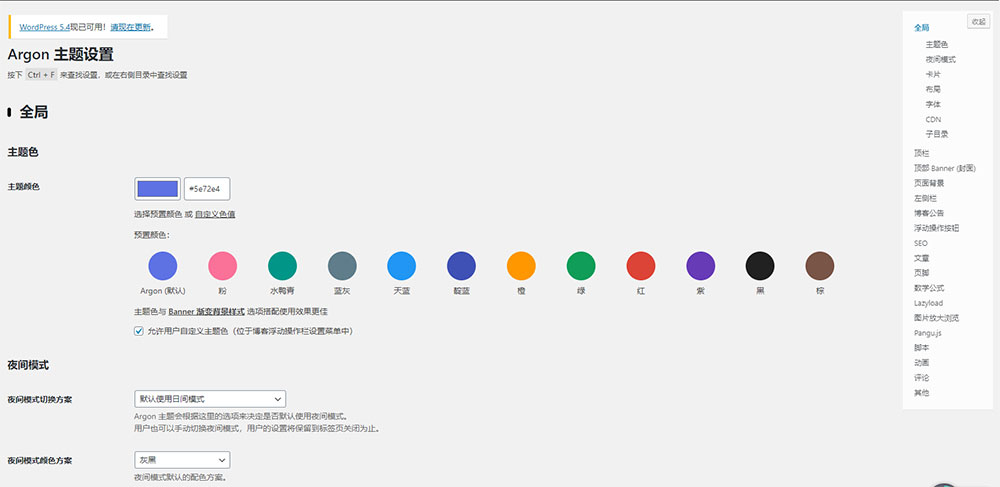Click the 请现在更新 update link
This screenshot has width=1000, height=487.
point(131,27)
